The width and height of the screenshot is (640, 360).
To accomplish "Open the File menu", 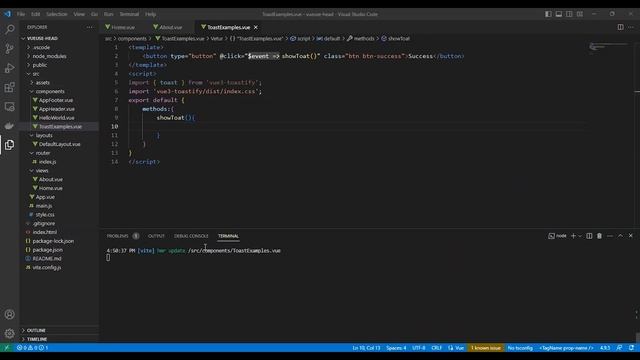I will click(21, 14).
